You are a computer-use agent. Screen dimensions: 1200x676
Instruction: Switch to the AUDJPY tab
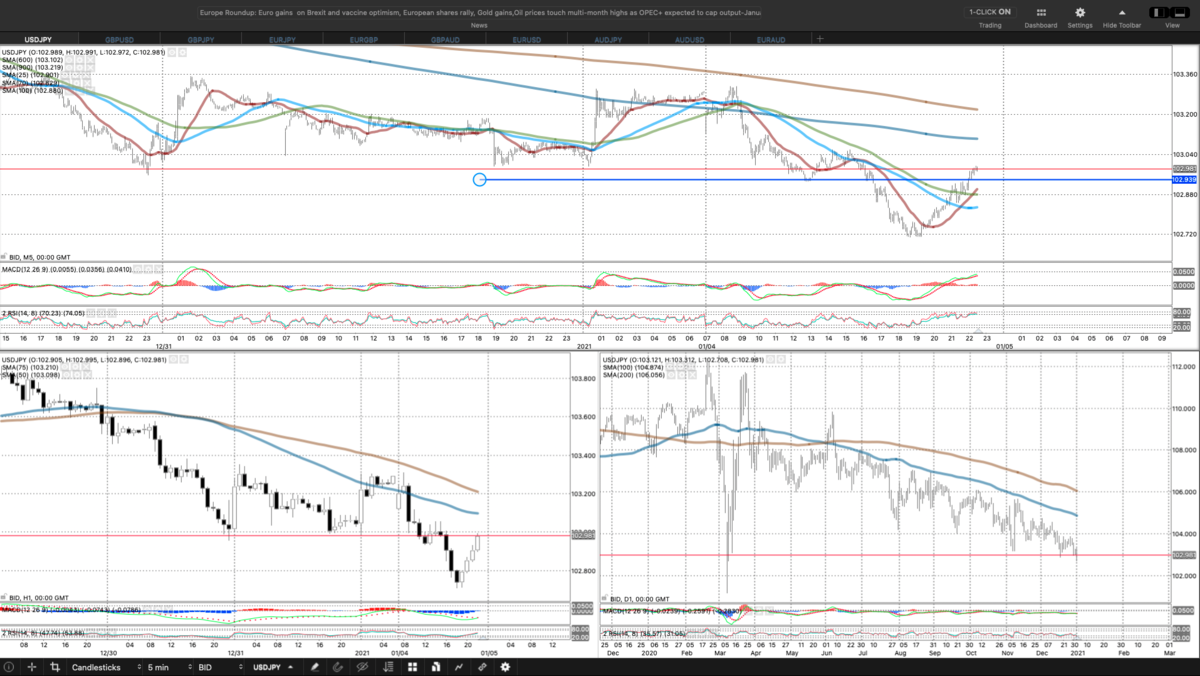tap(608, 38)
